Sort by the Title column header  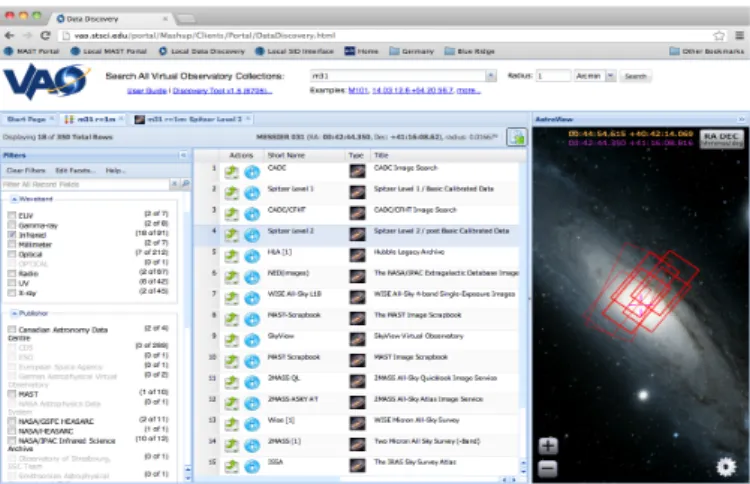447,155
